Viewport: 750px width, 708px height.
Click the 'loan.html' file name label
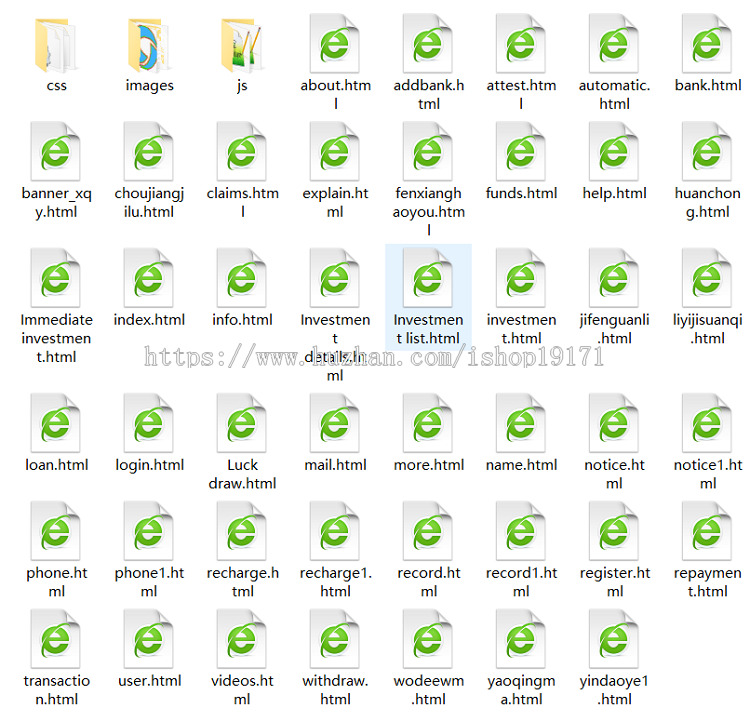(x=56, y=465)
